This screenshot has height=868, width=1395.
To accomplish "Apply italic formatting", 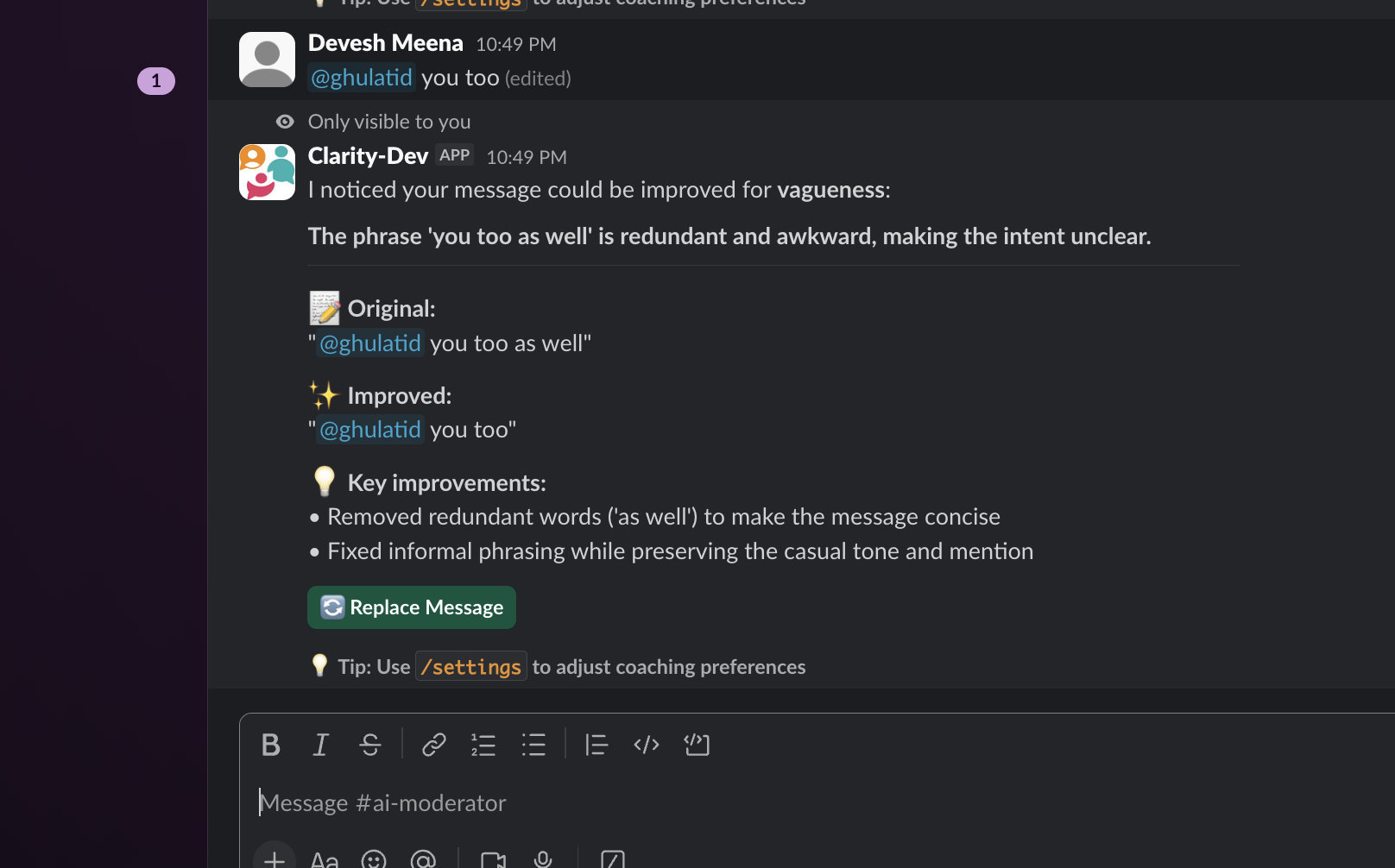I will [x=320, y=745].
